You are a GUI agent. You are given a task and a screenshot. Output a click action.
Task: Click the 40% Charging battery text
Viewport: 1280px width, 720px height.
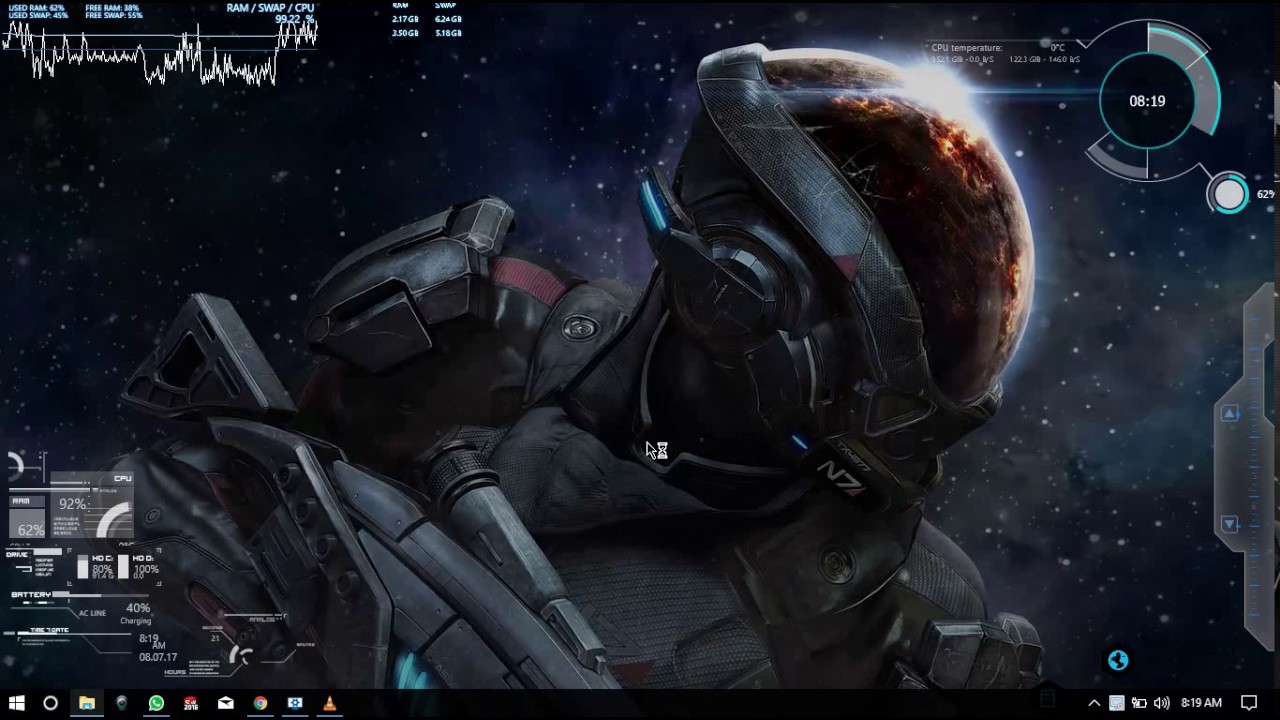point(136,614)
